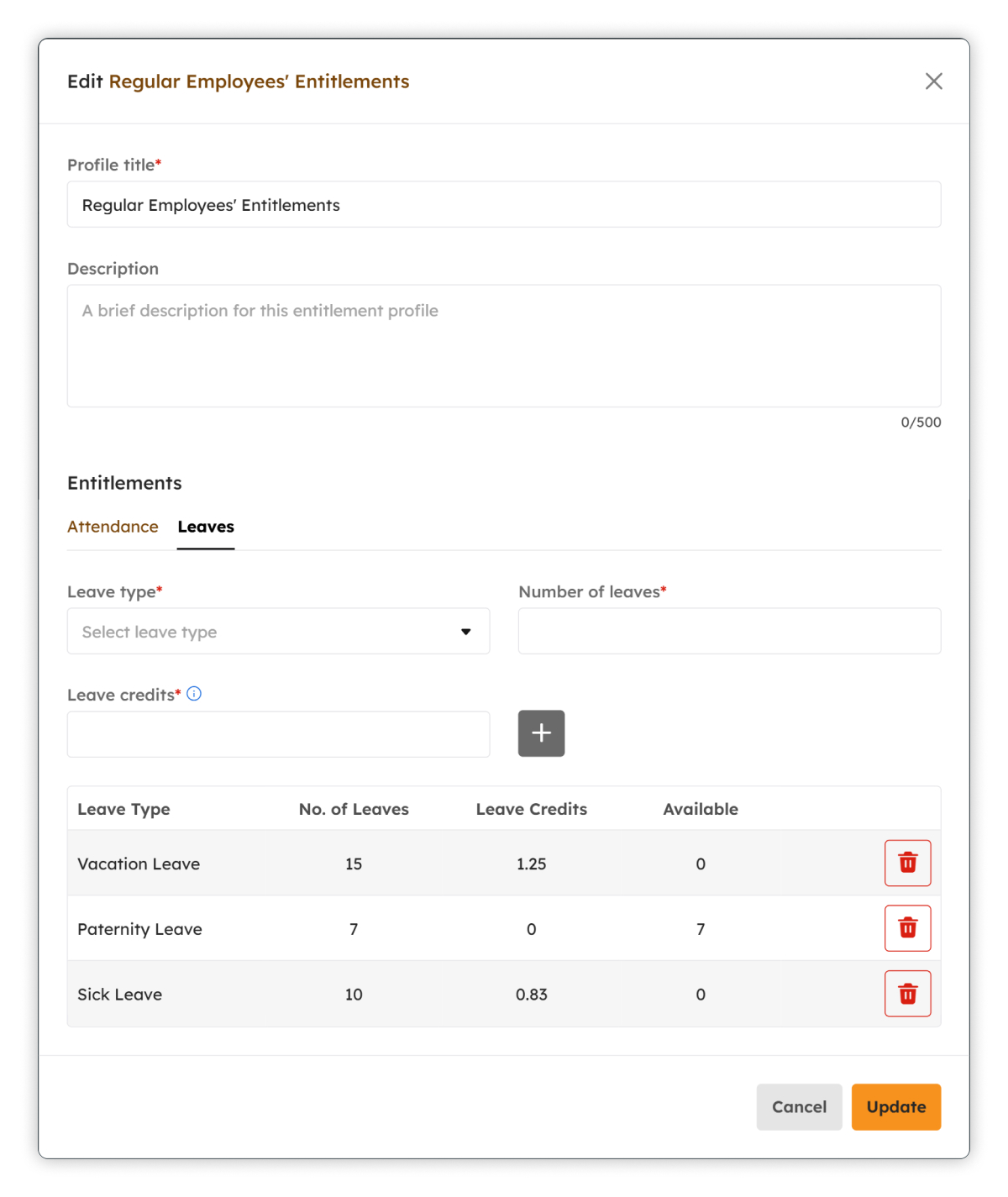Delete the Paternity Leave entitlement
The width and height of the screenshot is (1008, 1197).
tap(907, 928)
